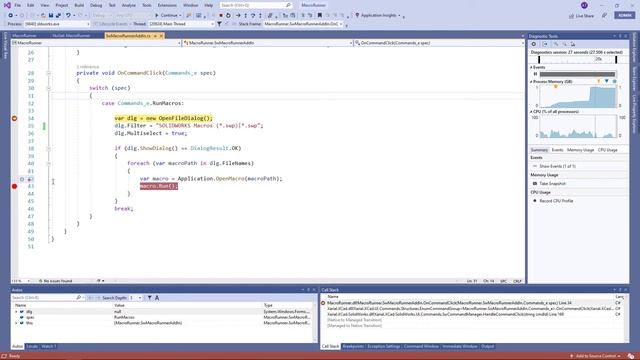Switch to the Memory Usage tab
This screenshot has height=360, width=640.
(x=580, y=150)
